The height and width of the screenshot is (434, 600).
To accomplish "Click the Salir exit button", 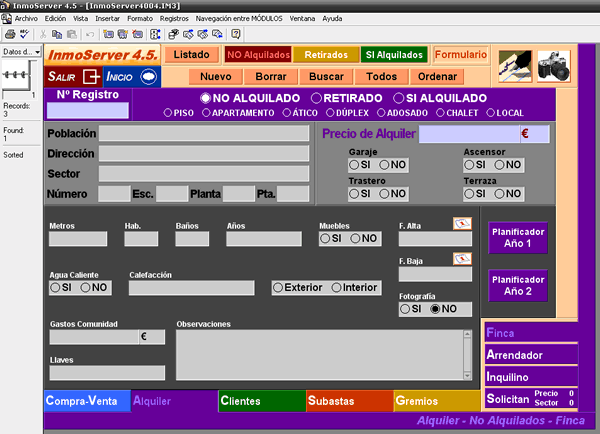I will 73,77.
